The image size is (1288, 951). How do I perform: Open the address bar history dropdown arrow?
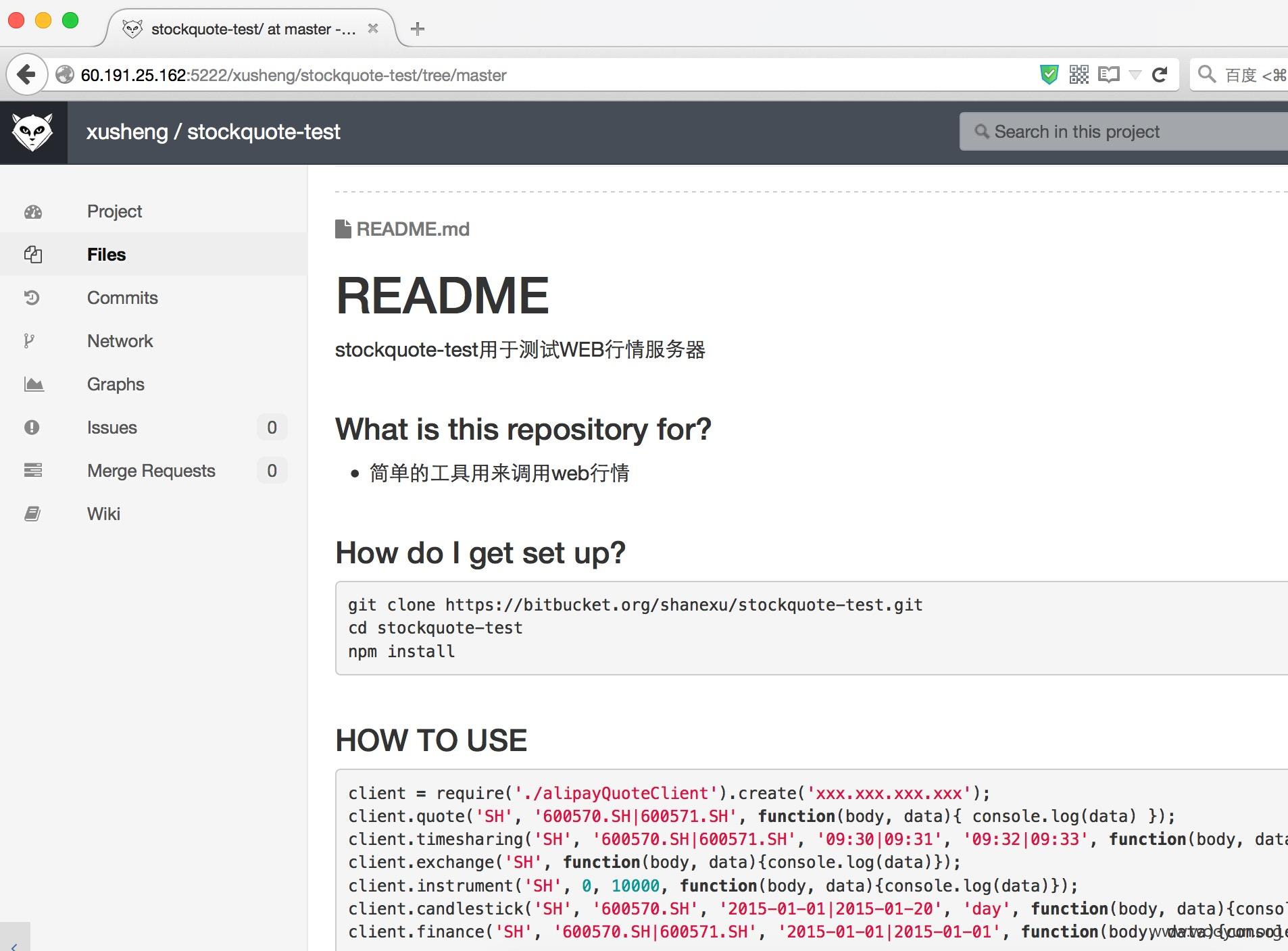(1135, 75)
